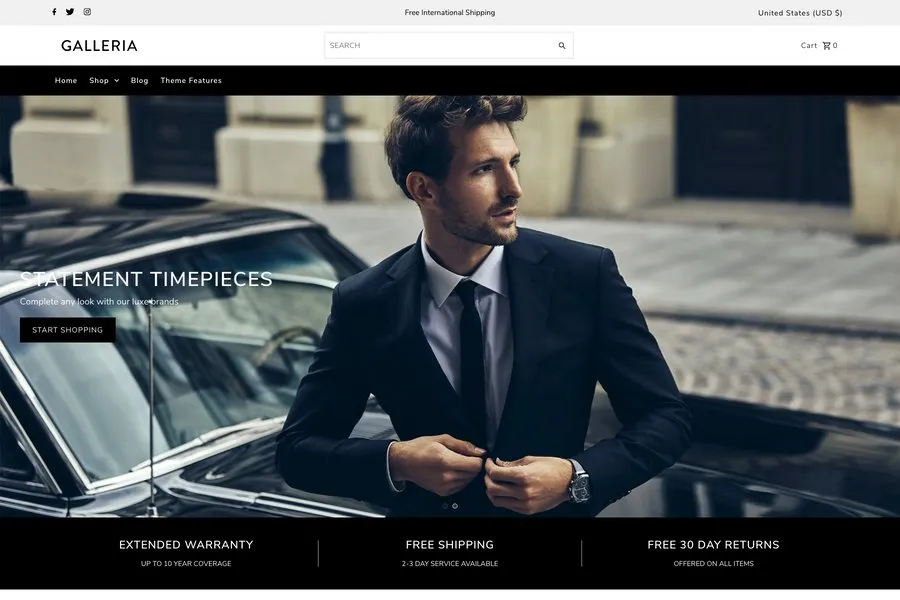Visit the Instagram profile icon
900x600 pixels.
87,12
